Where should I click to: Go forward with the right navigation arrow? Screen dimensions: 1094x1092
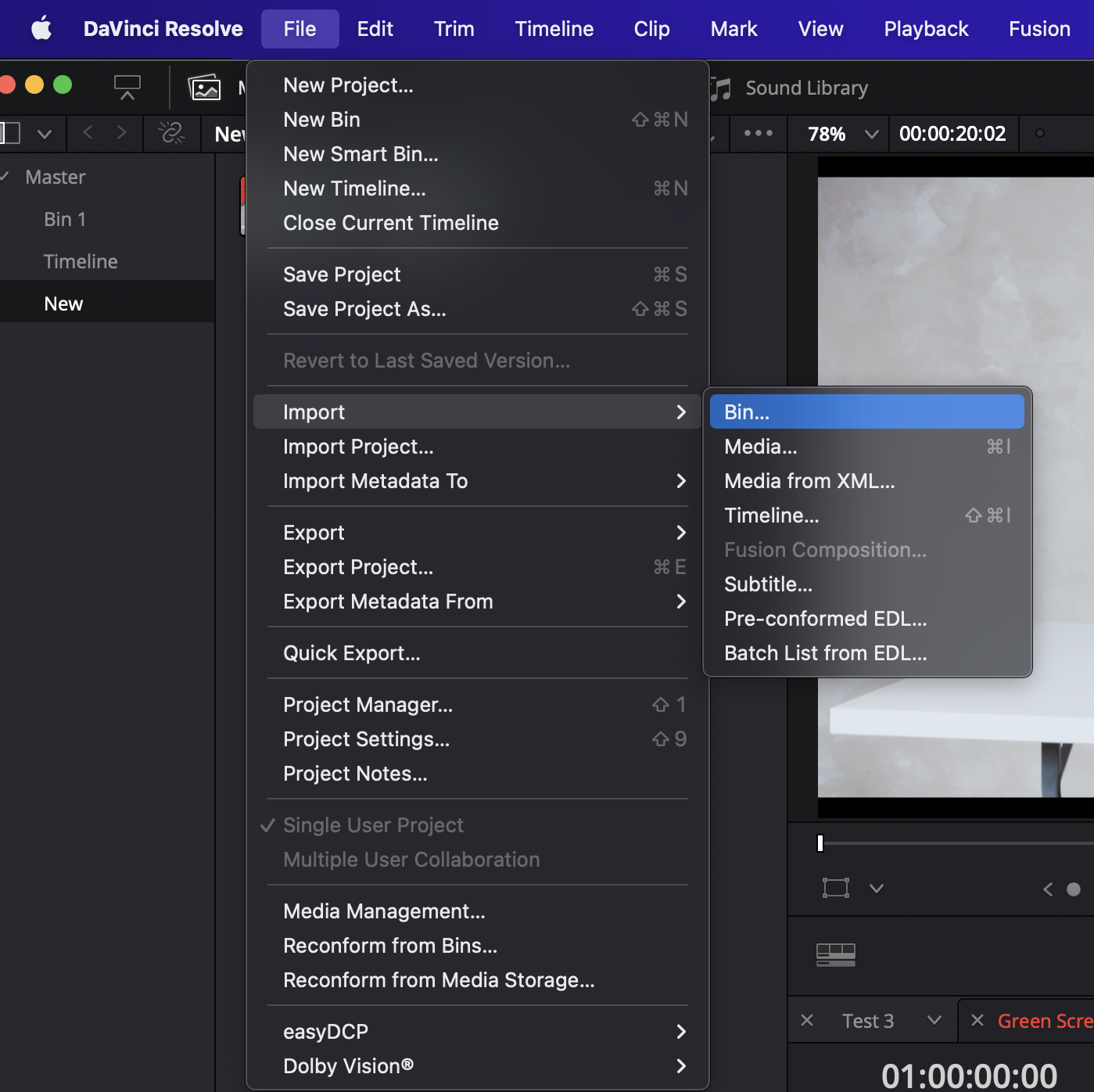coord(121,133)
